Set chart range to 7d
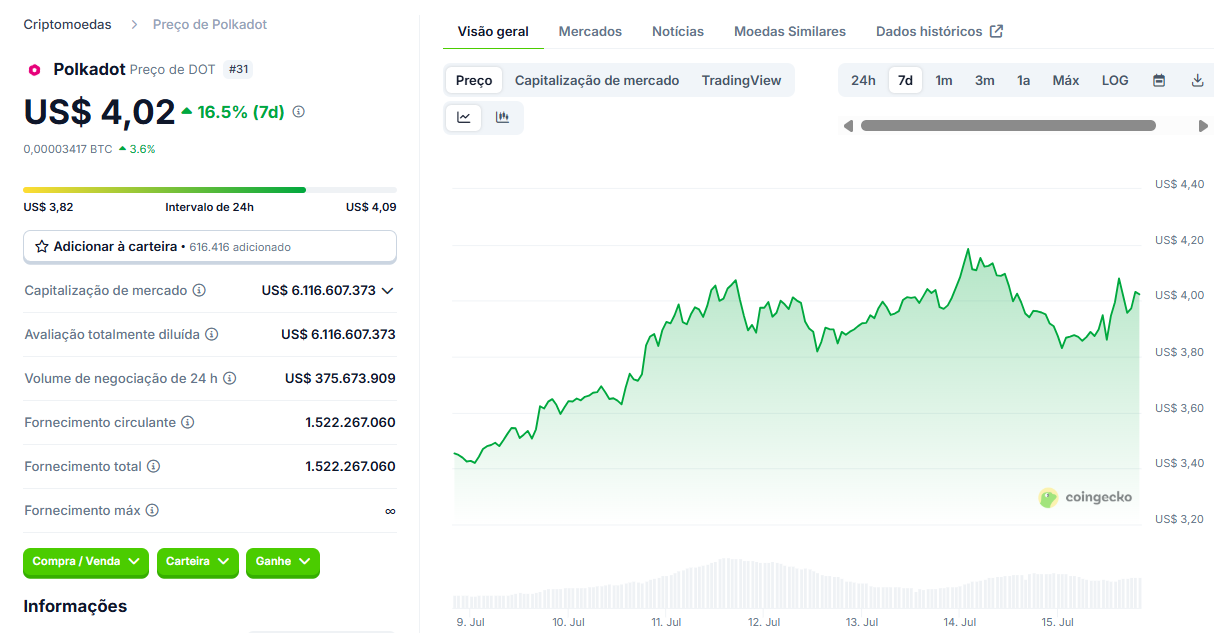The image size is (1215, 633). [905, 80]
